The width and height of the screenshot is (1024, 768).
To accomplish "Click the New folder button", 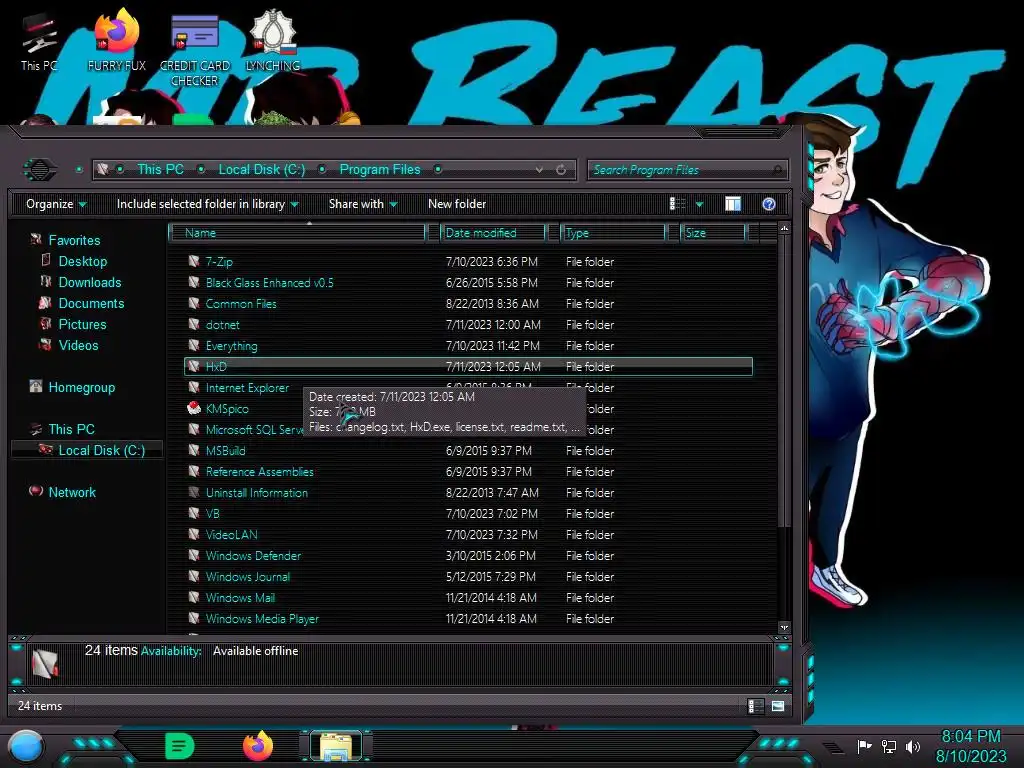I will pyautogui.click(x=457, y=204).
